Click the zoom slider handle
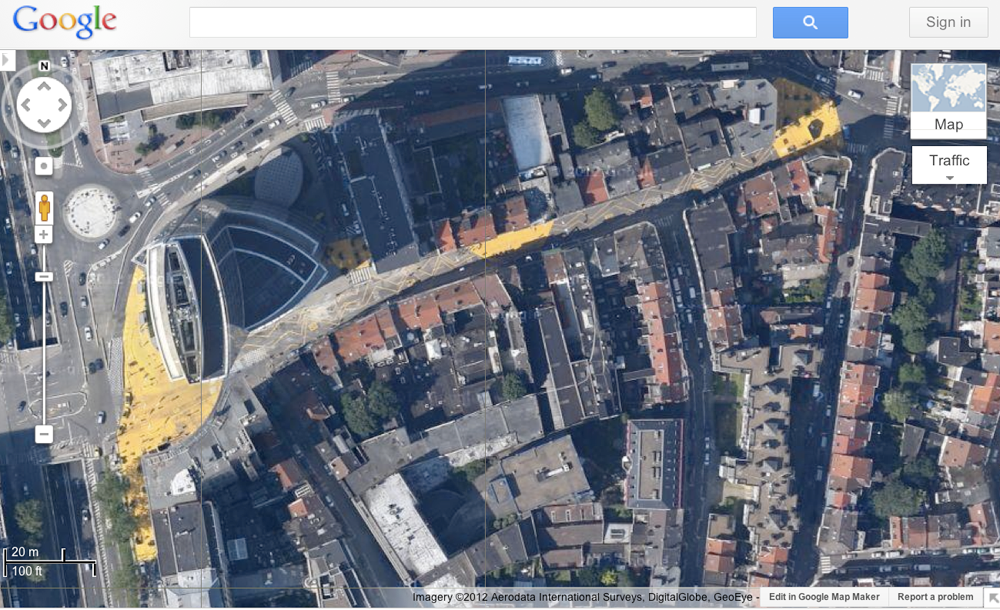This screenshot has height=610, width=1000. pyautogui.click(x=44, y=276)
